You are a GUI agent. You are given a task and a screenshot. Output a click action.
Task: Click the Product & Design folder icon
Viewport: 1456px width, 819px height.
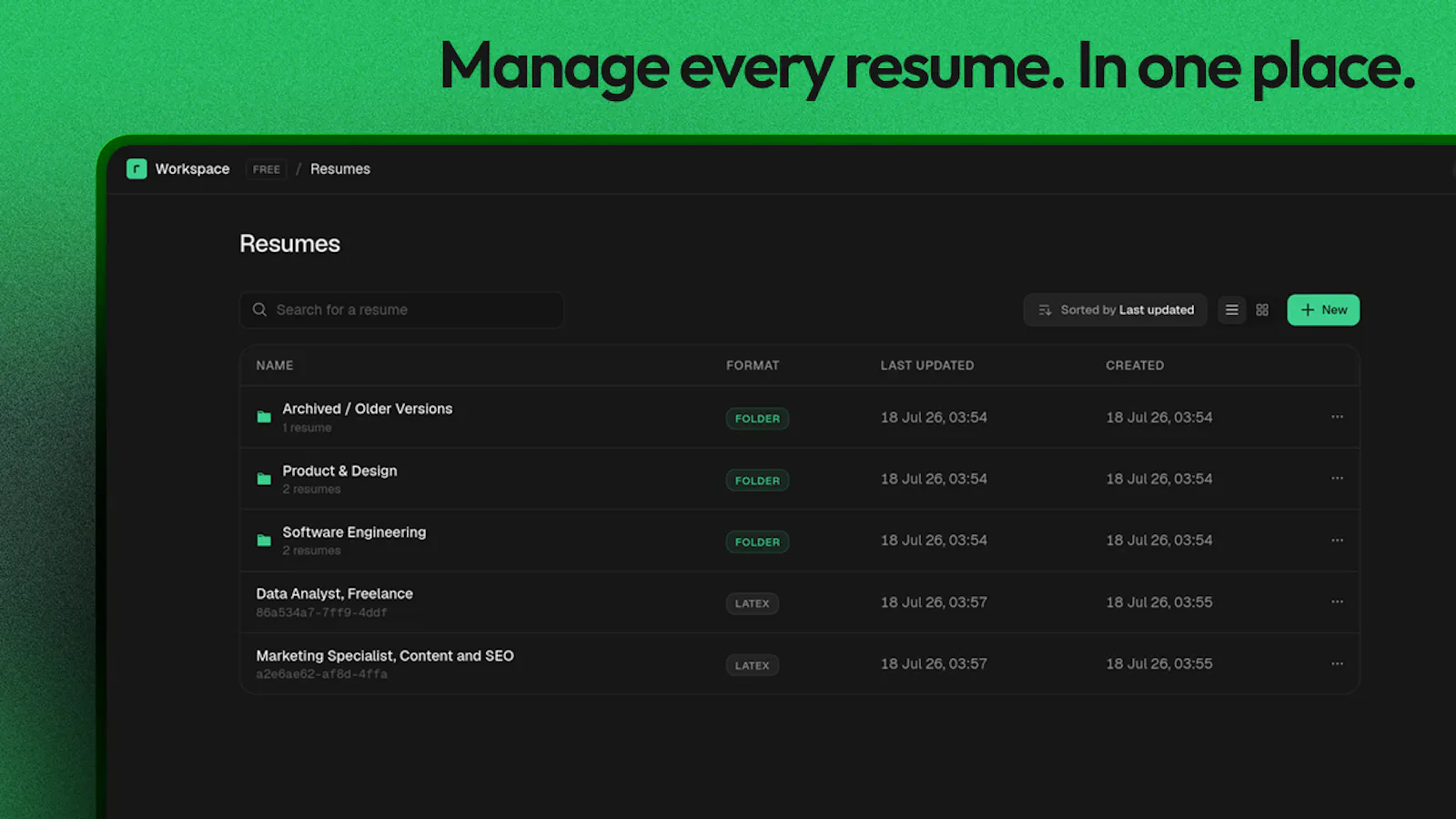tap(264, 480)
